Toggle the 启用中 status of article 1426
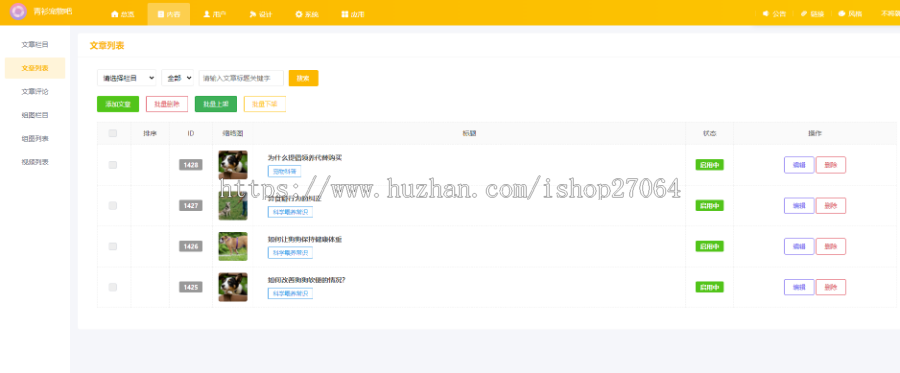 pos(709,246)
